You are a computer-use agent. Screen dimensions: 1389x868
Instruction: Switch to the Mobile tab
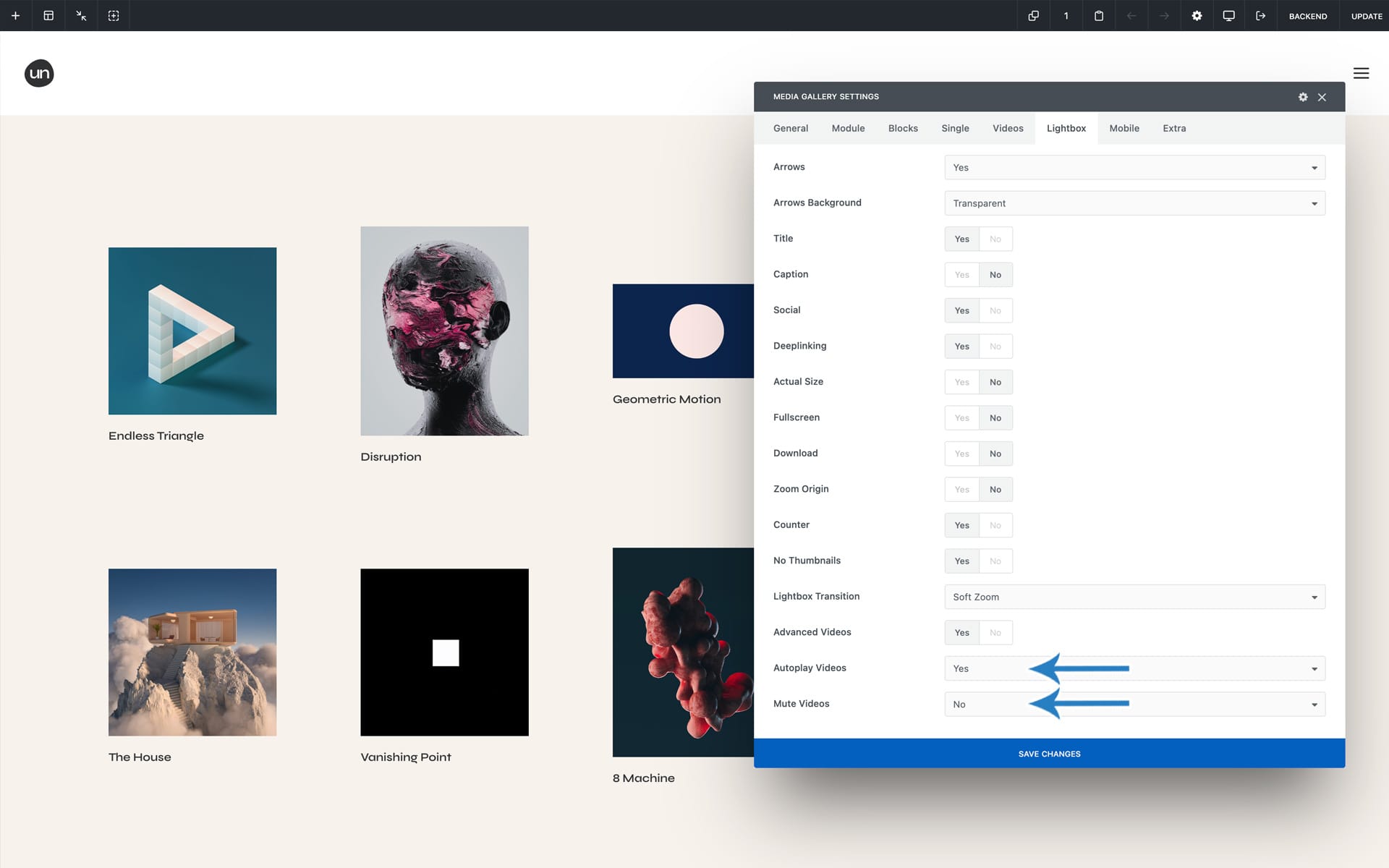(1123, 128)
